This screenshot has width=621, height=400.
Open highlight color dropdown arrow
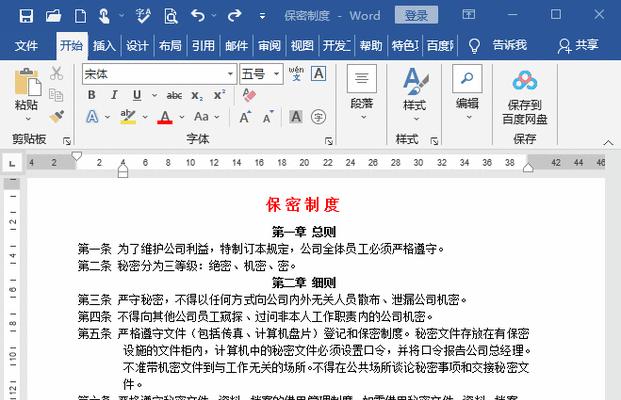(145, 117)
